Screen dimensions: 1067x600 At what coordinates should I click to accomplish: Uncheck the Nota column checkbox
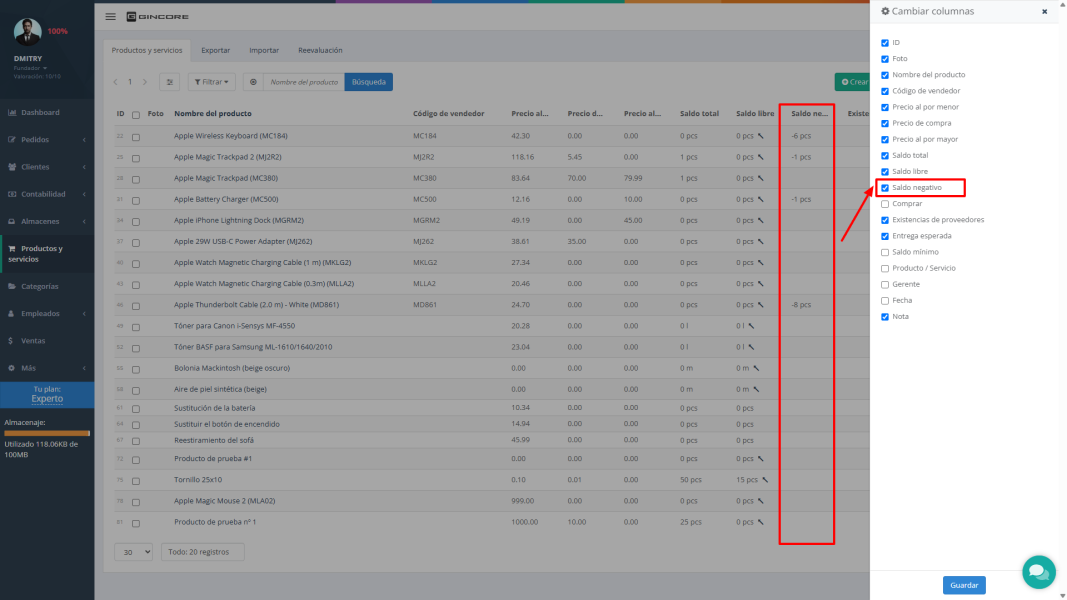click(885, 317)
